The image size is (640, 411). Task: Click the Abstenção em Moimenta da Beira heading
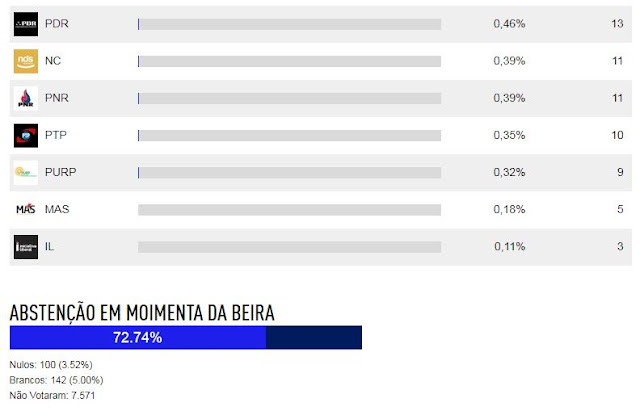141,313
